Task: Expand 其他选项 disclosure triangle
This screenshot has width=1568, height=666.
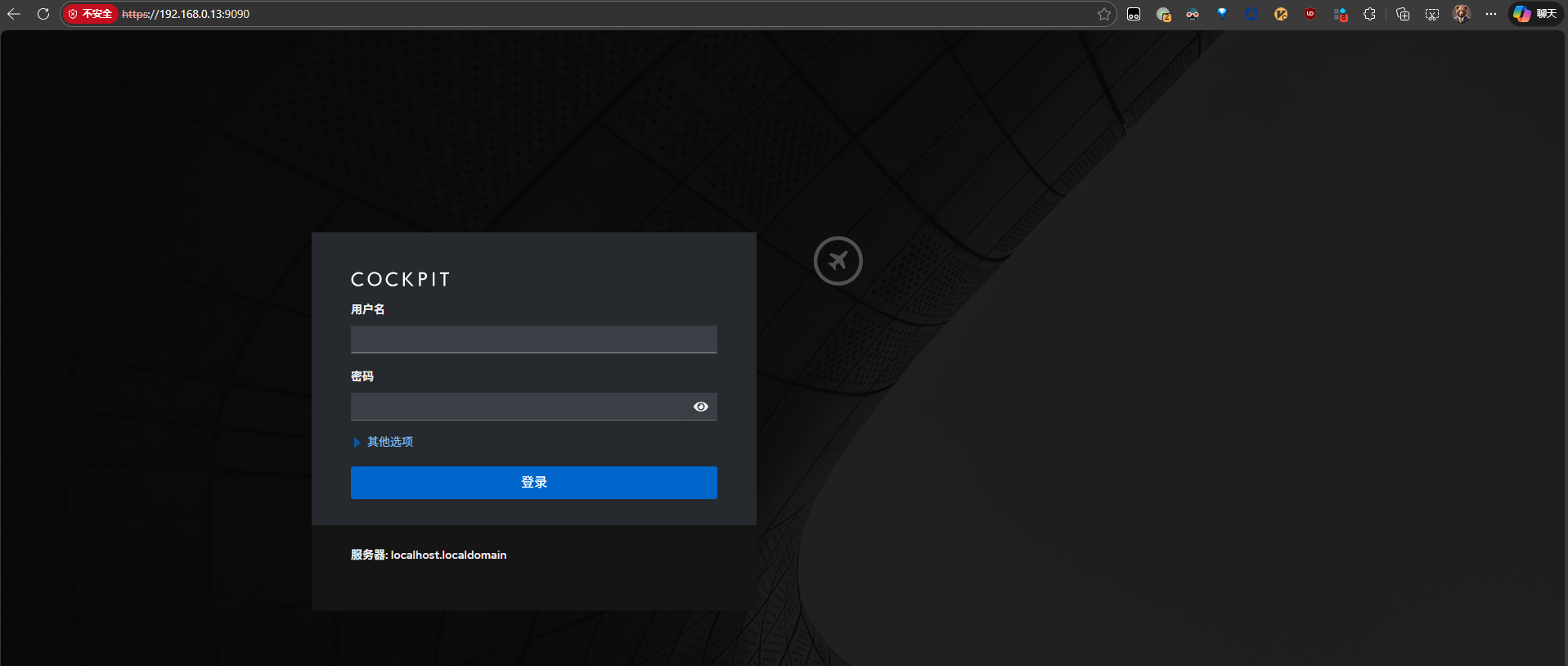Action: (357, 442)
